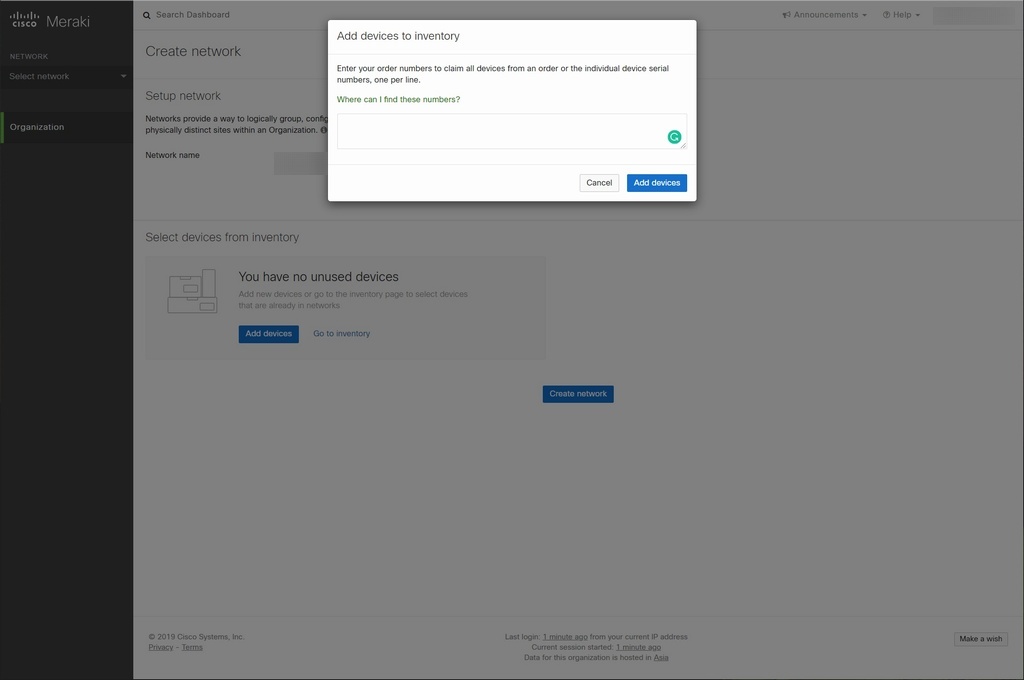1024x680 pixels.
Task: Confirm with the dialog's Add devices button
Action: (656, 183)
